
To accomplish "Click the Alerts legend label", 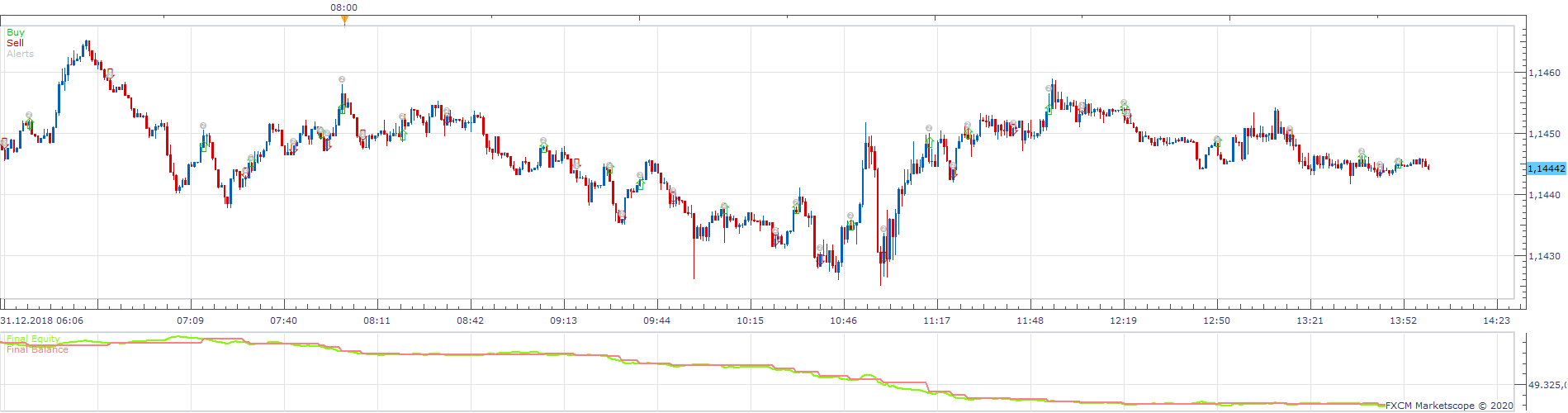I will pyautogui.click(x=21, y=54).
